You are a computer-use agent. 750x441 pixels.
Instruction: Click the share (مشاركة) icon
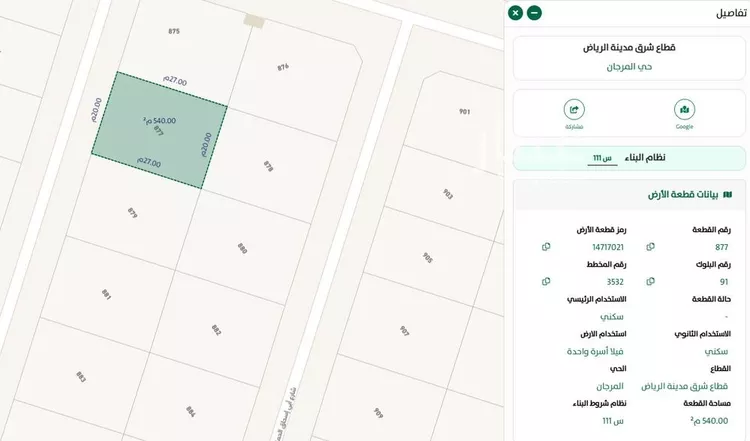click(x=574, y=110)
